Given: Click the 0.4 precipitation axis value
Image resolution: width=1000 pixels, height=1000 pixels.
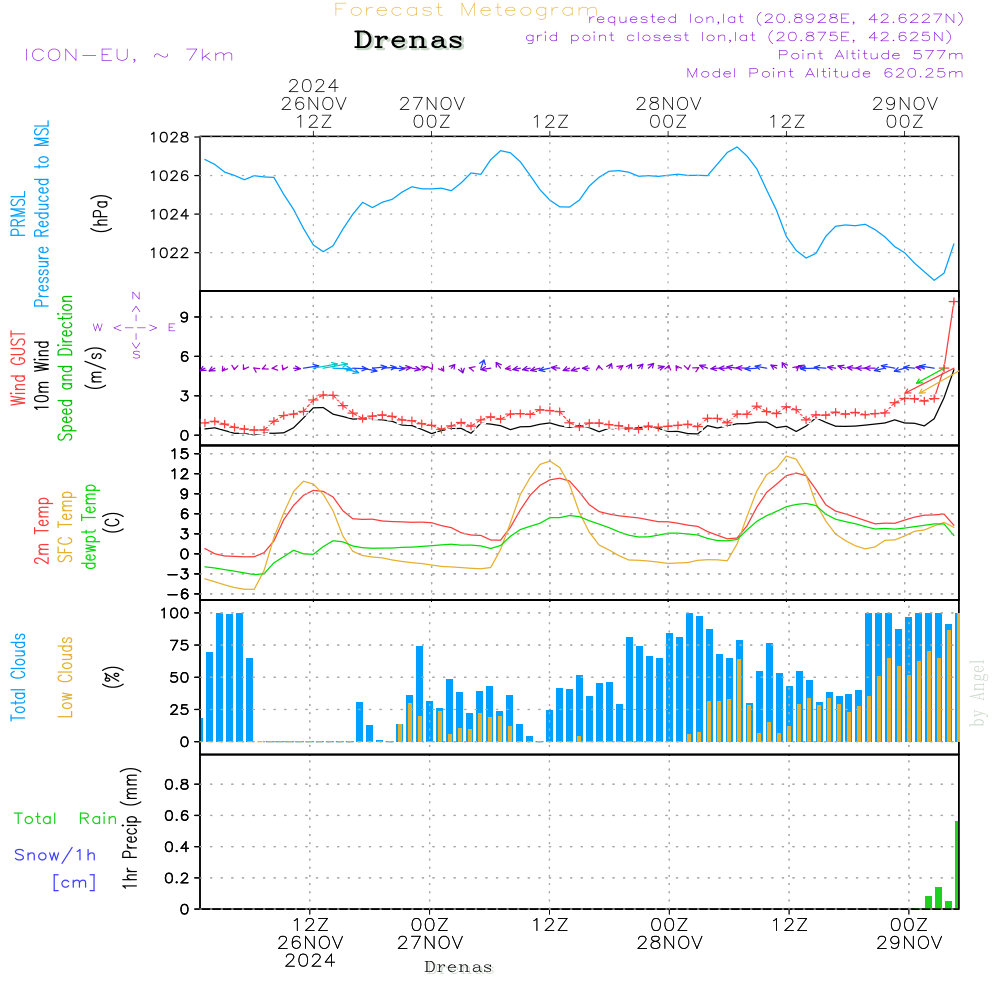Looking at the screenshot, I should click(x=177, y=847).
